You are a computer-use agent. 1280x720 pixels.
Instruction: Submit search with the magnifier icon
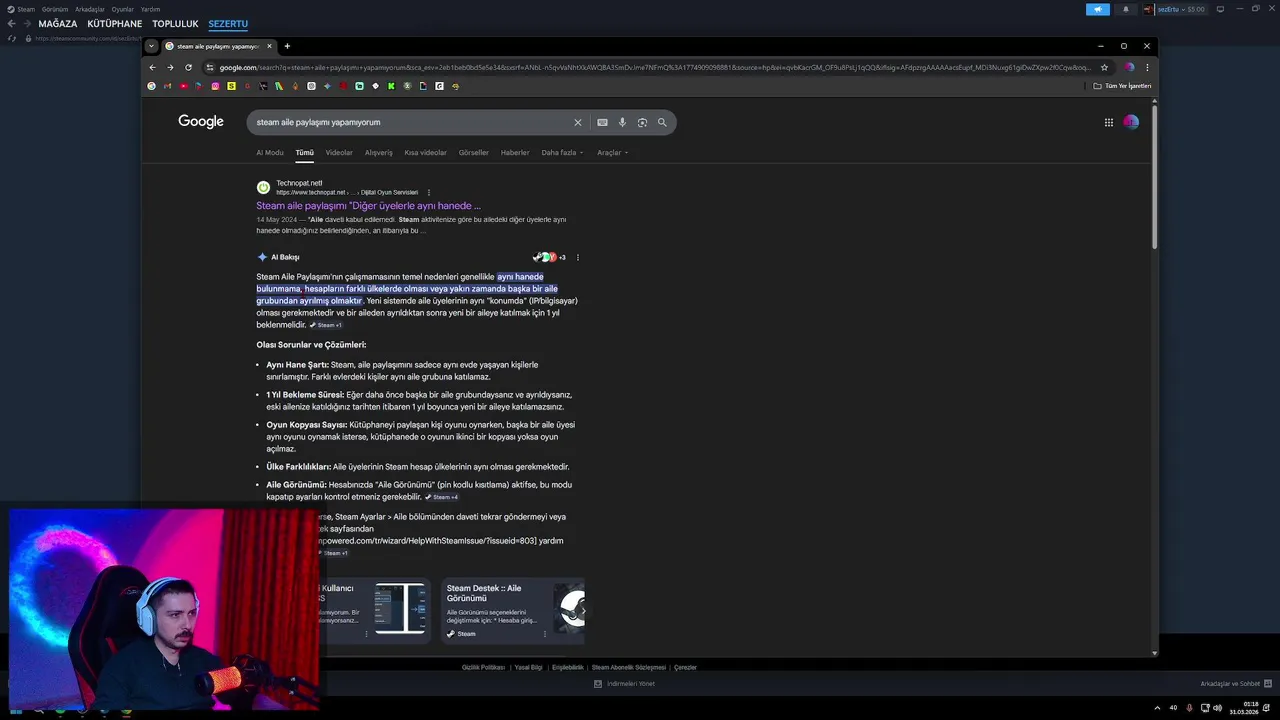tap(662, 122)
